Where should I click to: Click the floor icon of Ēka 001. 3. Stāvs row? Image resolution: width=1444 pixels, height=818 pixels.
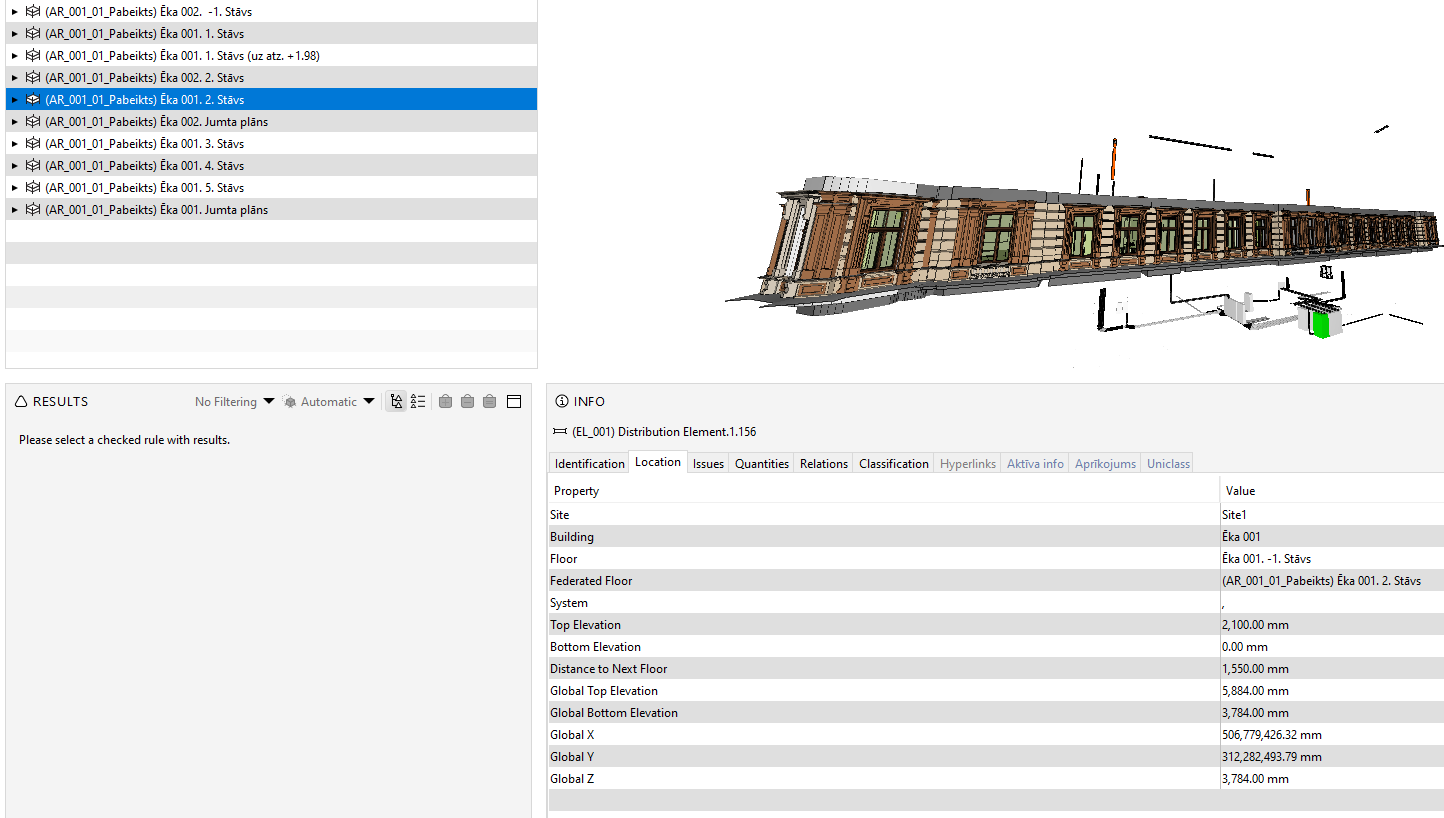(x=33, y=144)
